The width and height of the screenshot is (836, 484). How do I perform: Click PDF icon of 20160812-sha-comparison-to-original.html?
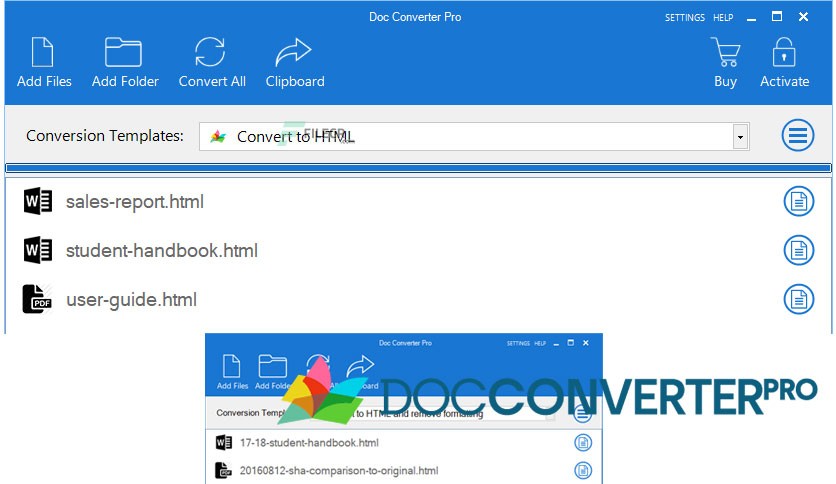(x=223, y=470)
